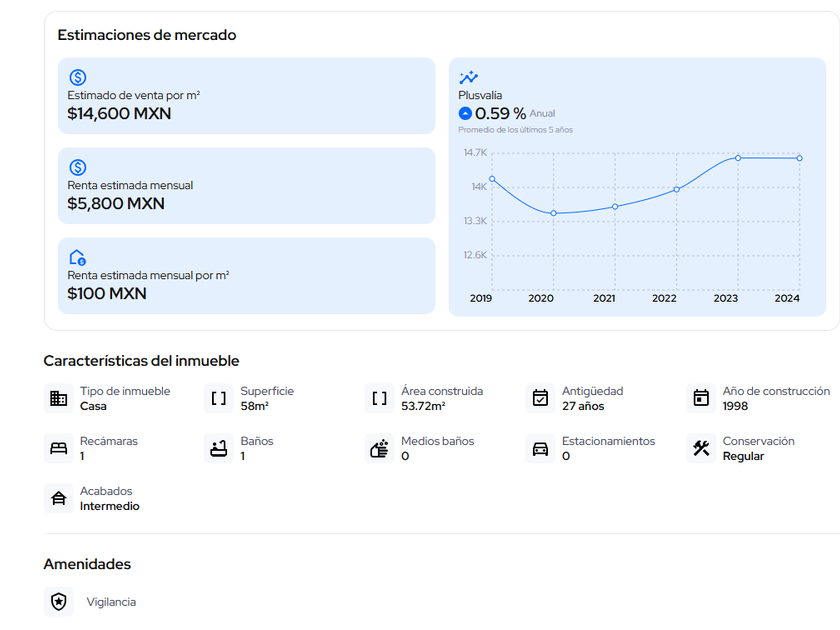Click the 2020 data point on the chart
840x630 pixels.
tap(553, 213)
